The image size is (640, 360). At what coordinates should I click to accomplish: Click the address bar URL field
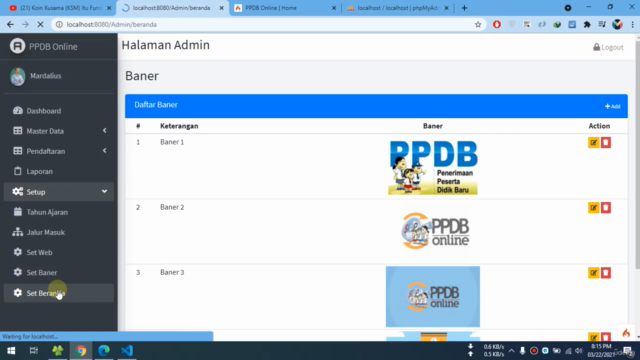(x=269, y=24)
